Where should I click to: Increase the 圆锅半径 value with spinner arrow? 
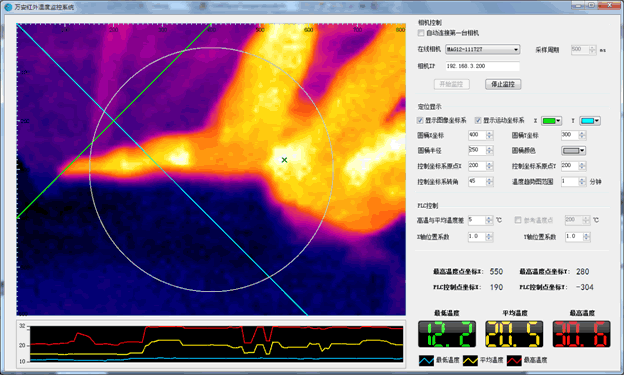489,148
